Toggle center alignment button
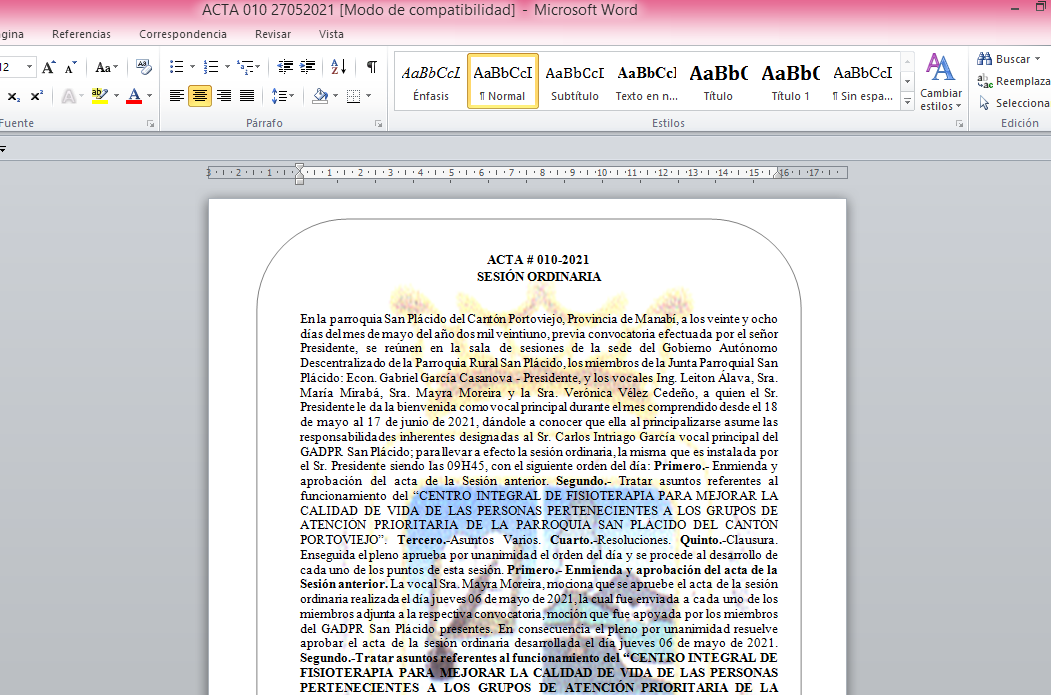This screenshot has width=1051, height=695. [x=200, y=97]
